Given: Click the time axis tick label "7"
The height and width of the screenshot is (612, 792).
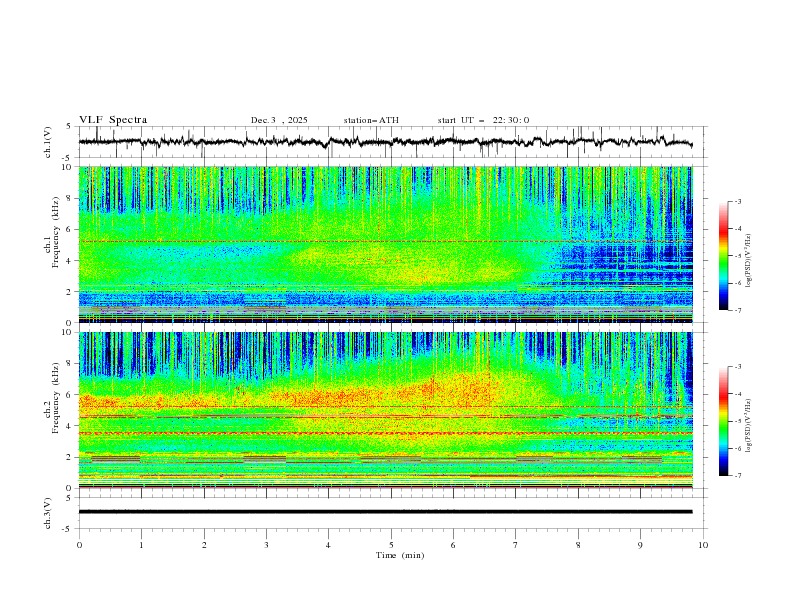Looking at the screenshot, I should 516,545.
